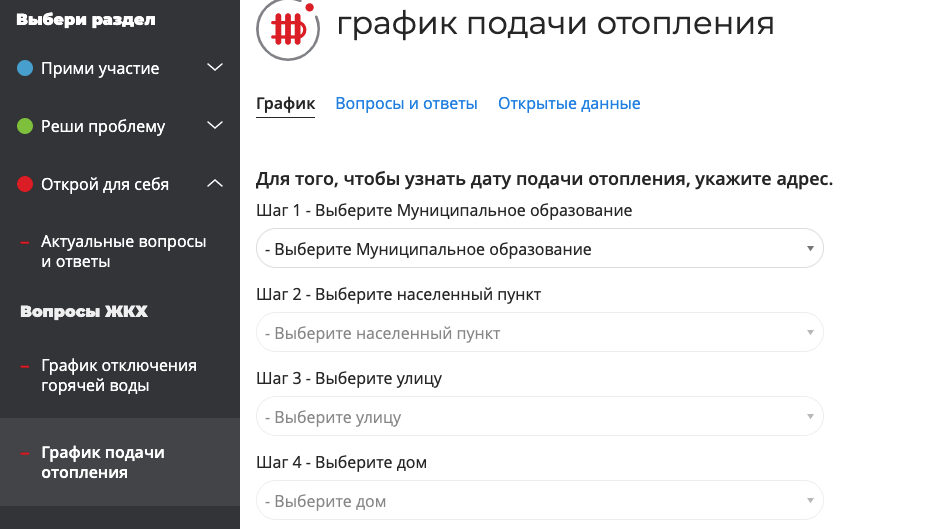927x529 pixels.
Task: Open the Выберите улицу dropdown
Action: 539,417
